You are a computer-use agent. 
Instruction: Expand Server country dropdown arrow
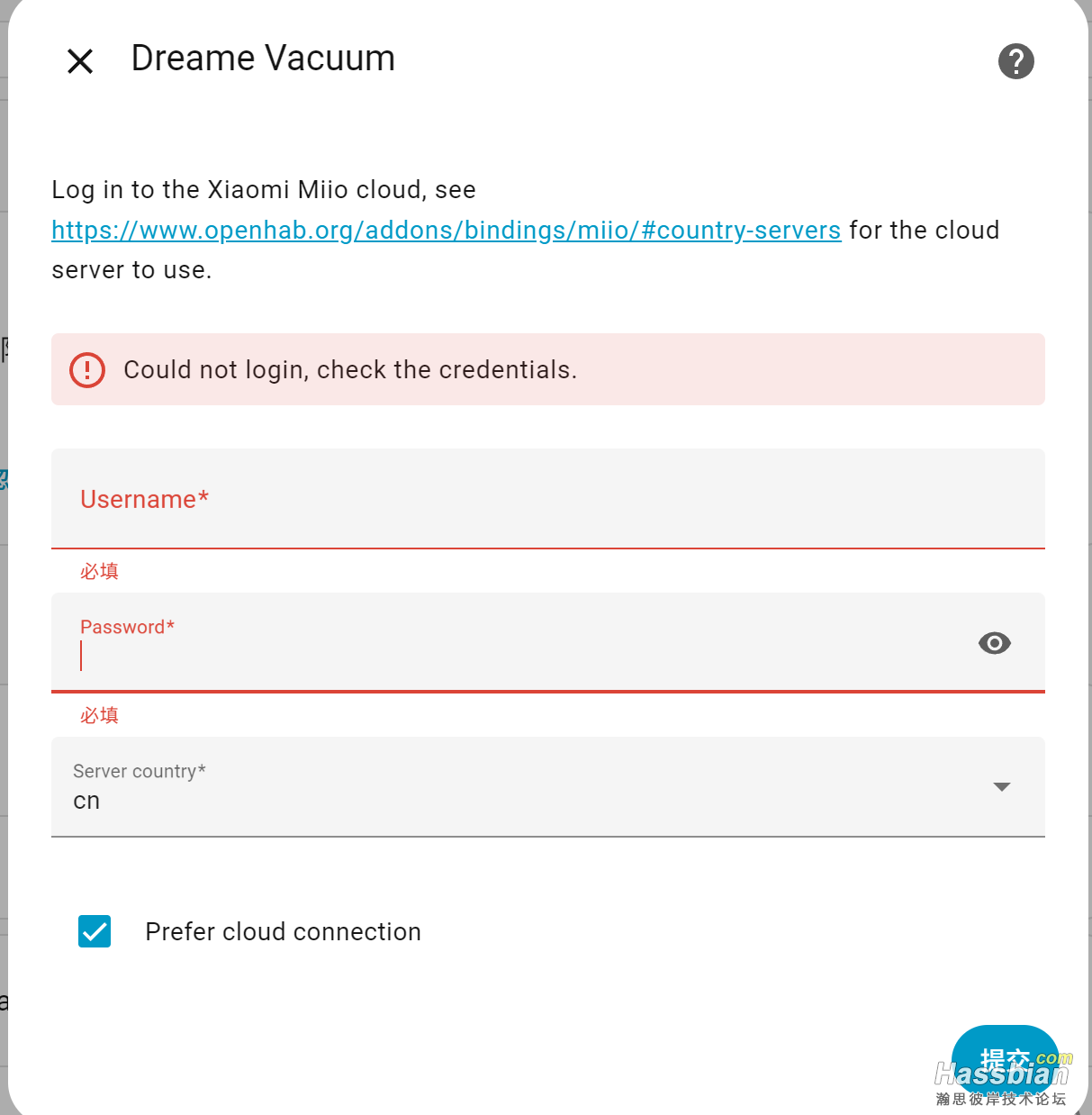click(1001, 787)
